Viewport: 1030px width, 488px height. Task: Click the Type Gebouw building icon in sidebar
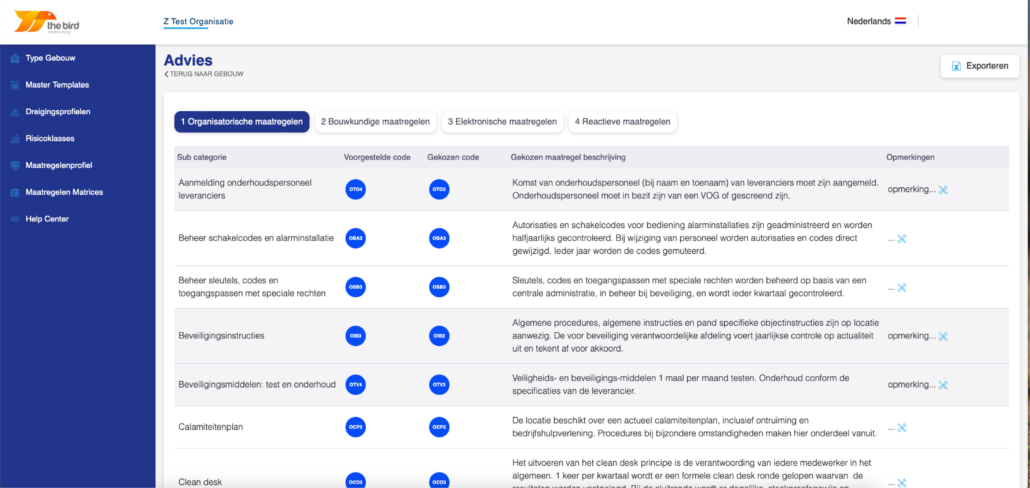coord(14,58)
